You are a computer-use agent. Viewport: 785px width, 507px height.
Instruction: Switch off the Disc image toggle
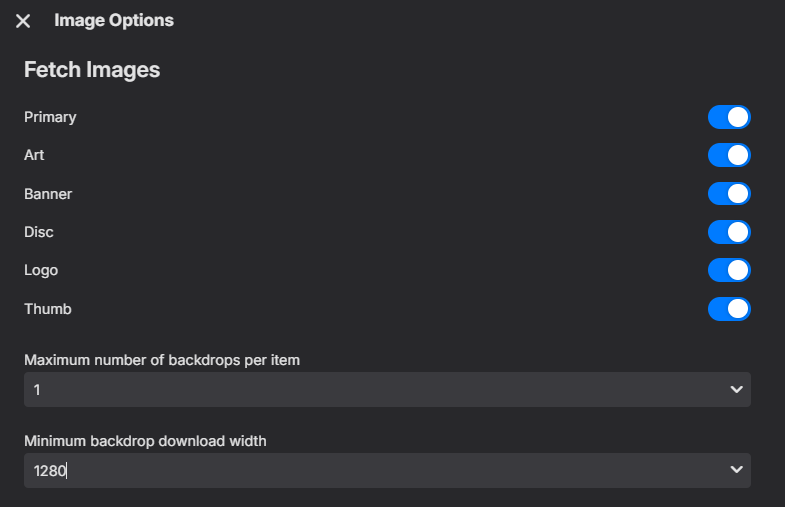point(729,232)
